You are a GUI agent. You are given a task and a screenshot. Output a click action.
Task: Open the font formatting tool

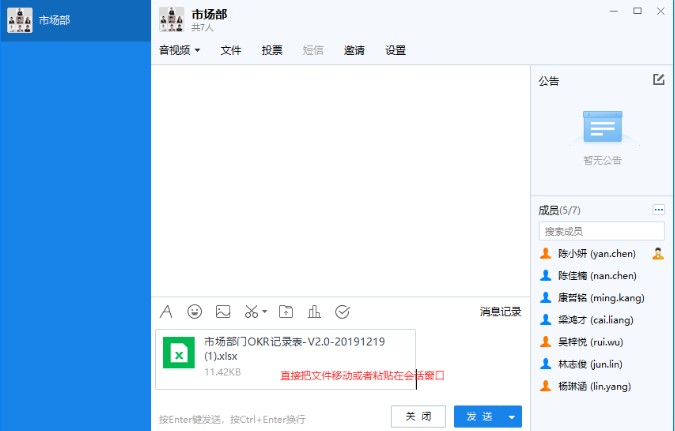[167, 311]
